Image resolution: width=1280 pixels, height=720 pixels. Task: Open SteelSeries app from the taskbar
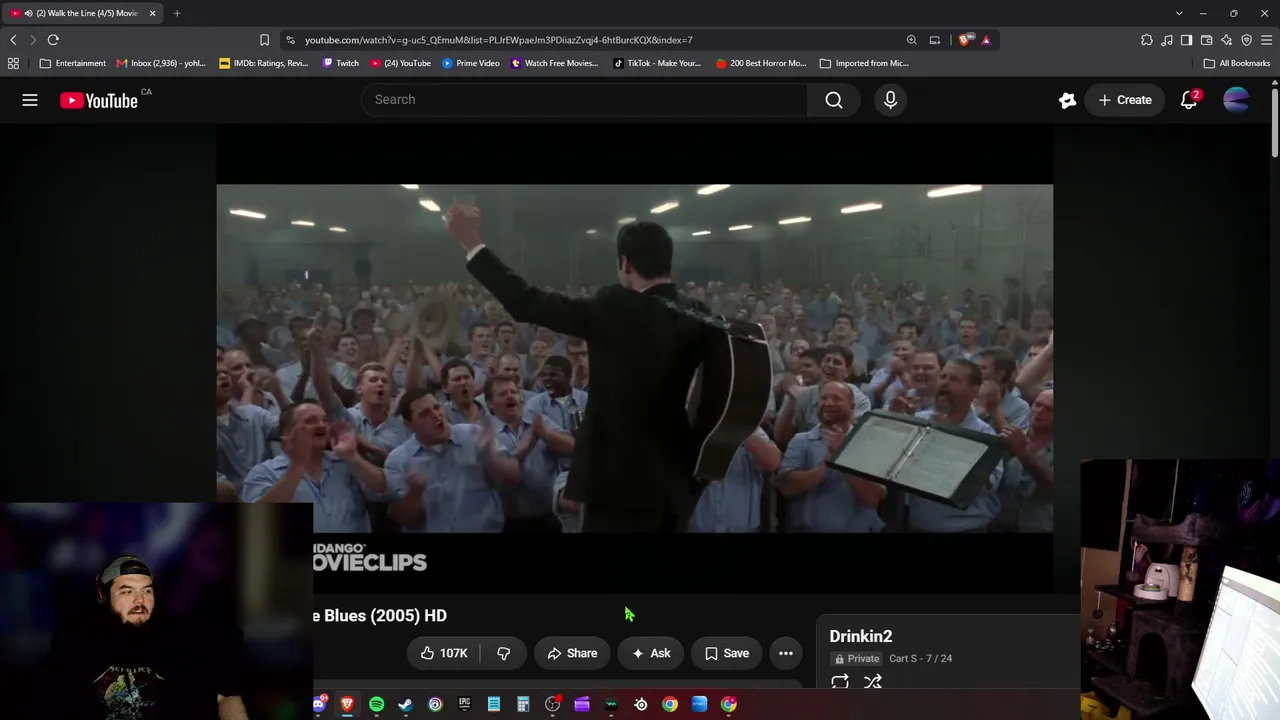click(x=641, y=704)
